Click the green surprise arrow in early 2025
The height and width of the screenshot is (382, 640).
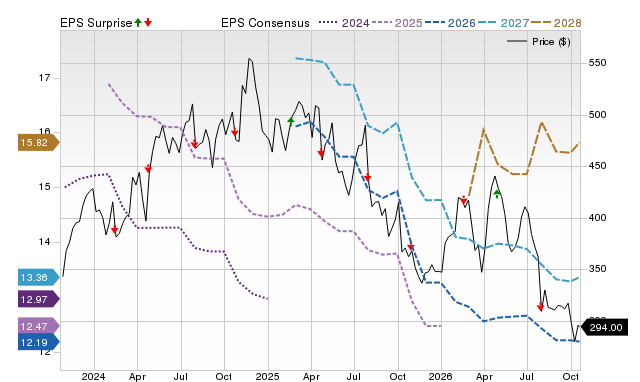[x=291, y=121]
